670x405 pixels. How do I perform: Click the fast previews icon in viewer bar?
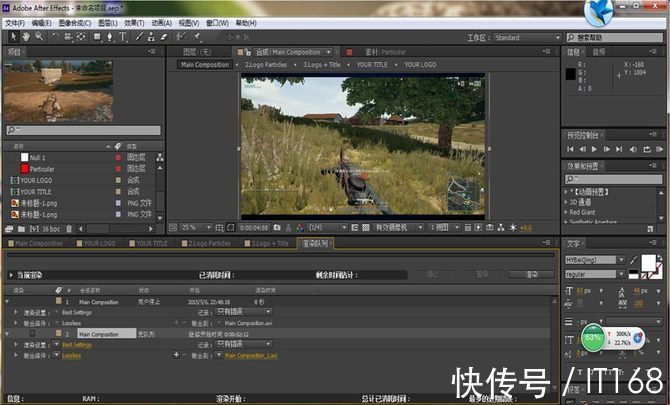click(x=479, y=228)
